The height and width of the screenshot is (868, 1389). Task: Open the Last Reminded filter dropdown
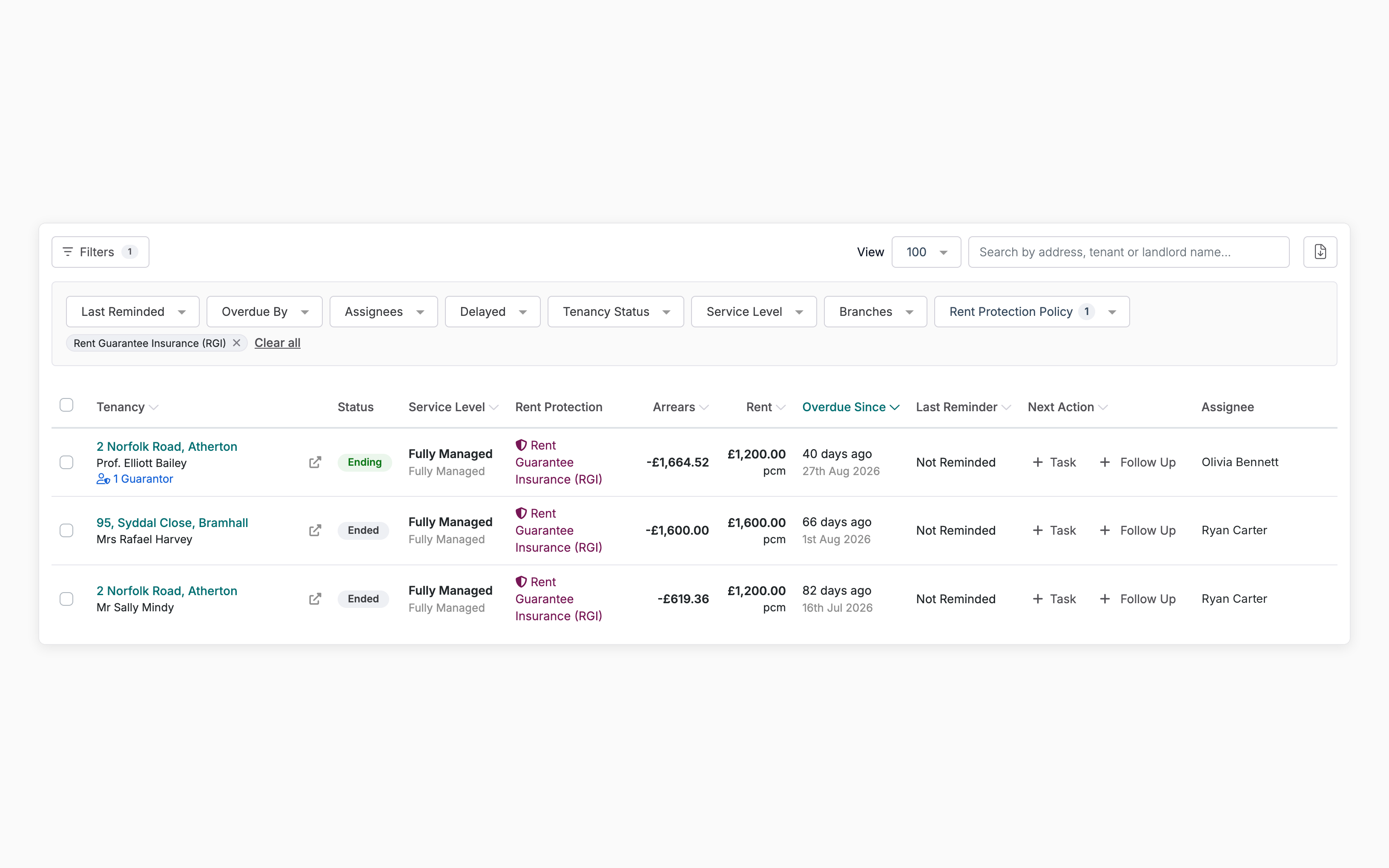click(133, 312)
